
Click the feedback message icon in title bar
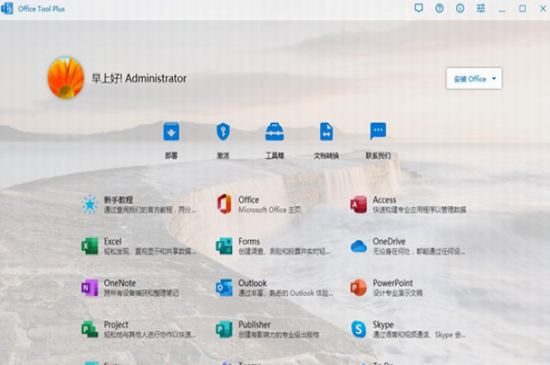pos(418,8)
